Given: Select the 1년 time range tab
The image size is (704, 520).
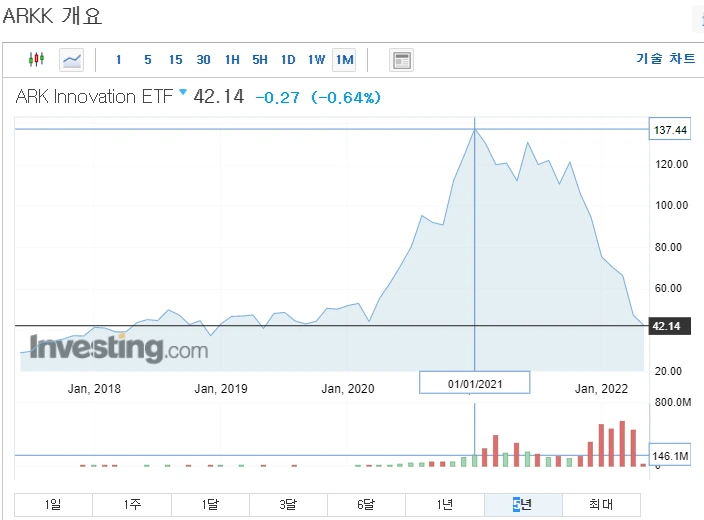Looking at the screenshot, I should pyautogui.click(x=445, y=505).
